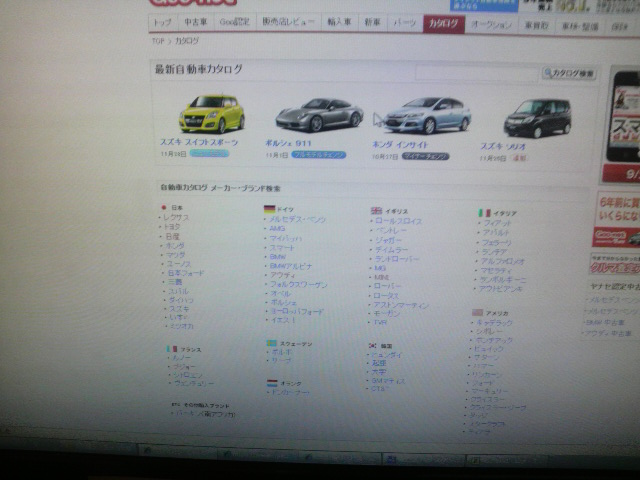Screen dimensions: 640x480
Task: Open the トップ navigation tab
Action: (162, 22)
